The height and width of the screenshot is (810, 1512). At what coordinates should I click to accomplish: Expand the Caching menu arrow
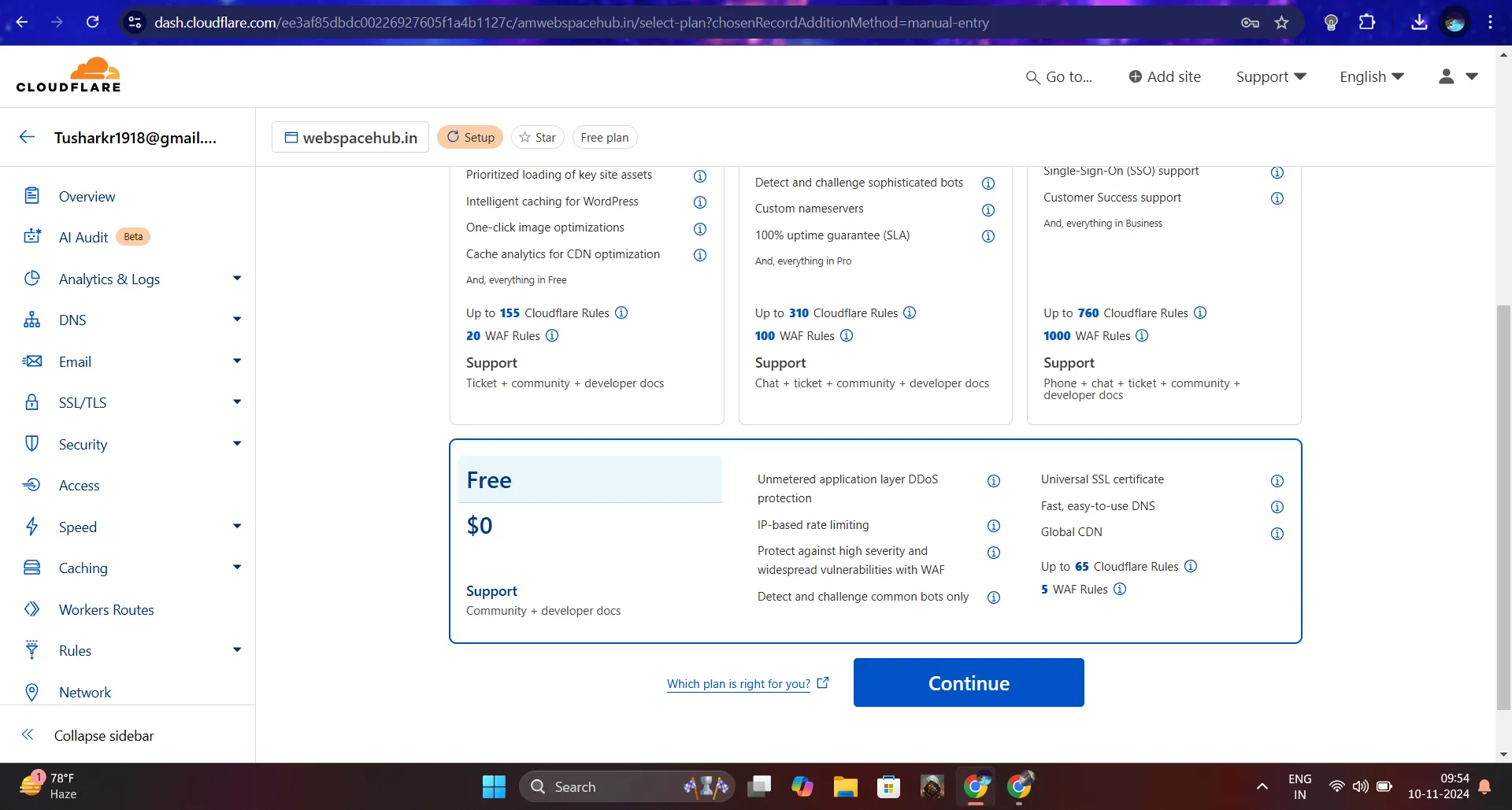[x=237, y=567]
